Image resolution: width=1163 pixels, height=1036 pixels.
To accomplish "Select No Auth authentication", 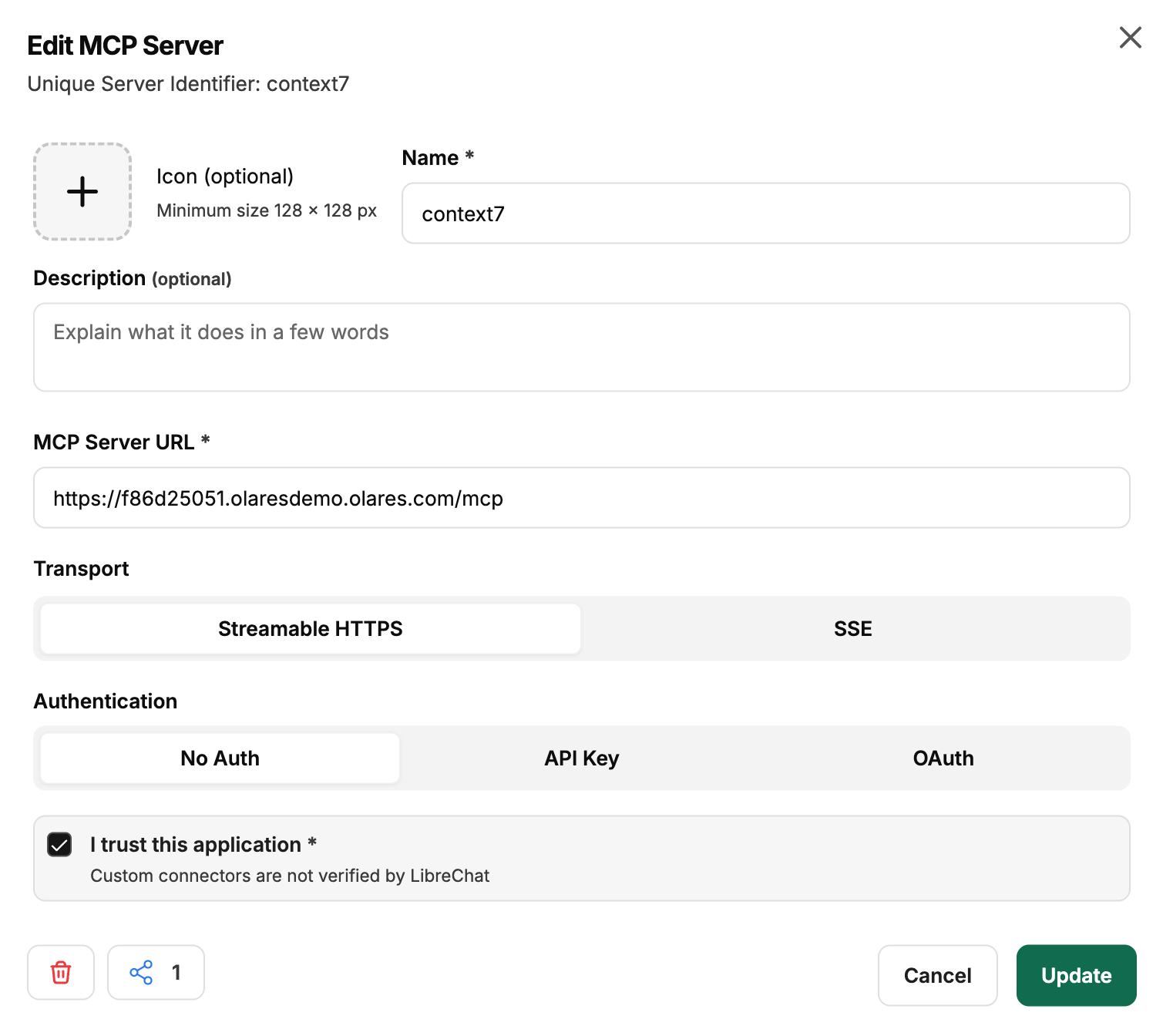I will pyautogui.click(x=219, y=758).
